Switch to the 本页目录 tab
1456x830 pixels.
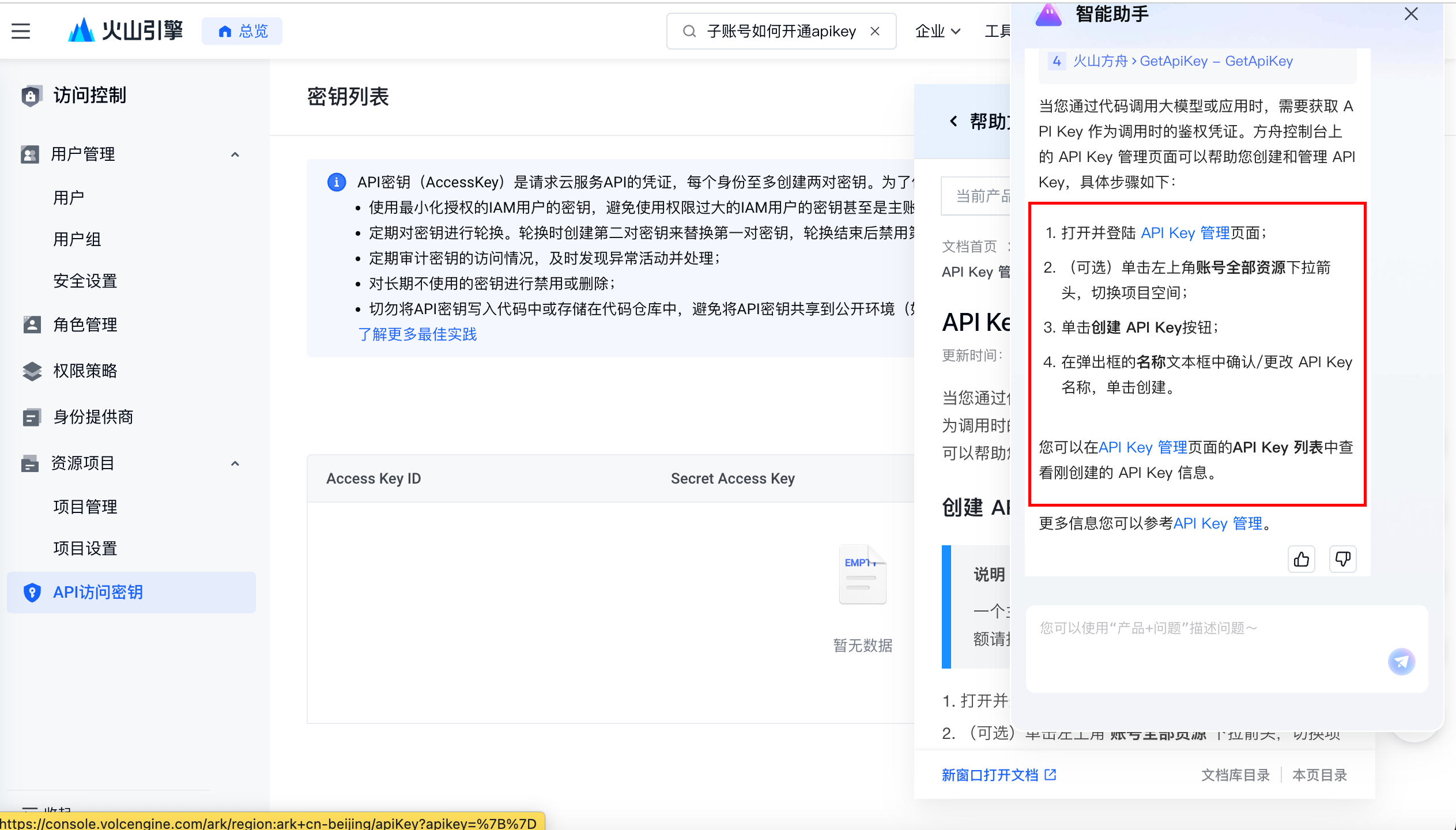(1320, 775)
